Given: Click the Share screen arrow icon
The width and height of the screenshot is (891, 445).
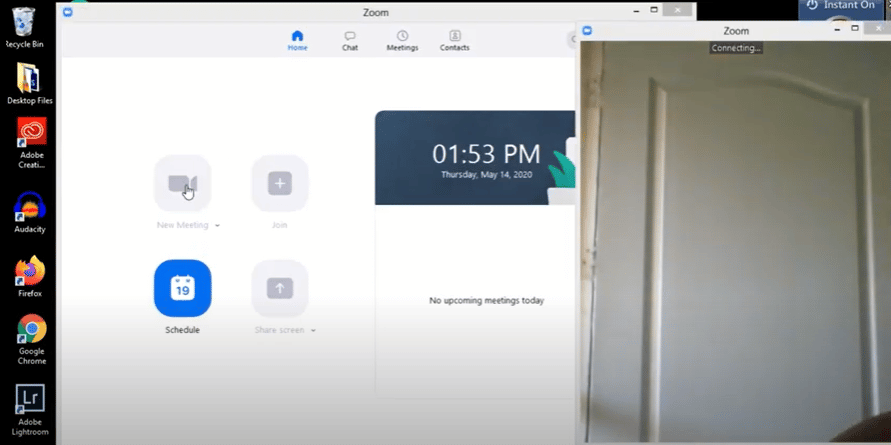Looking at the screenshot, I should pos(280,288).
